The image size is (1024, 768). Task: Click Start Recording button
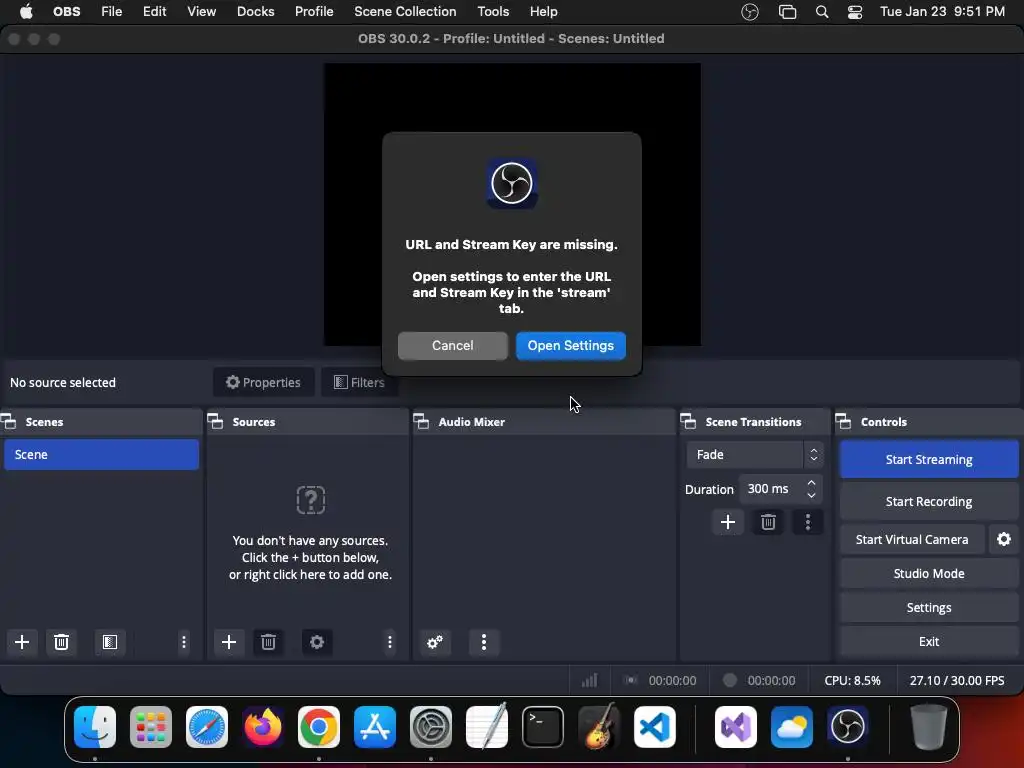[929, 502]
